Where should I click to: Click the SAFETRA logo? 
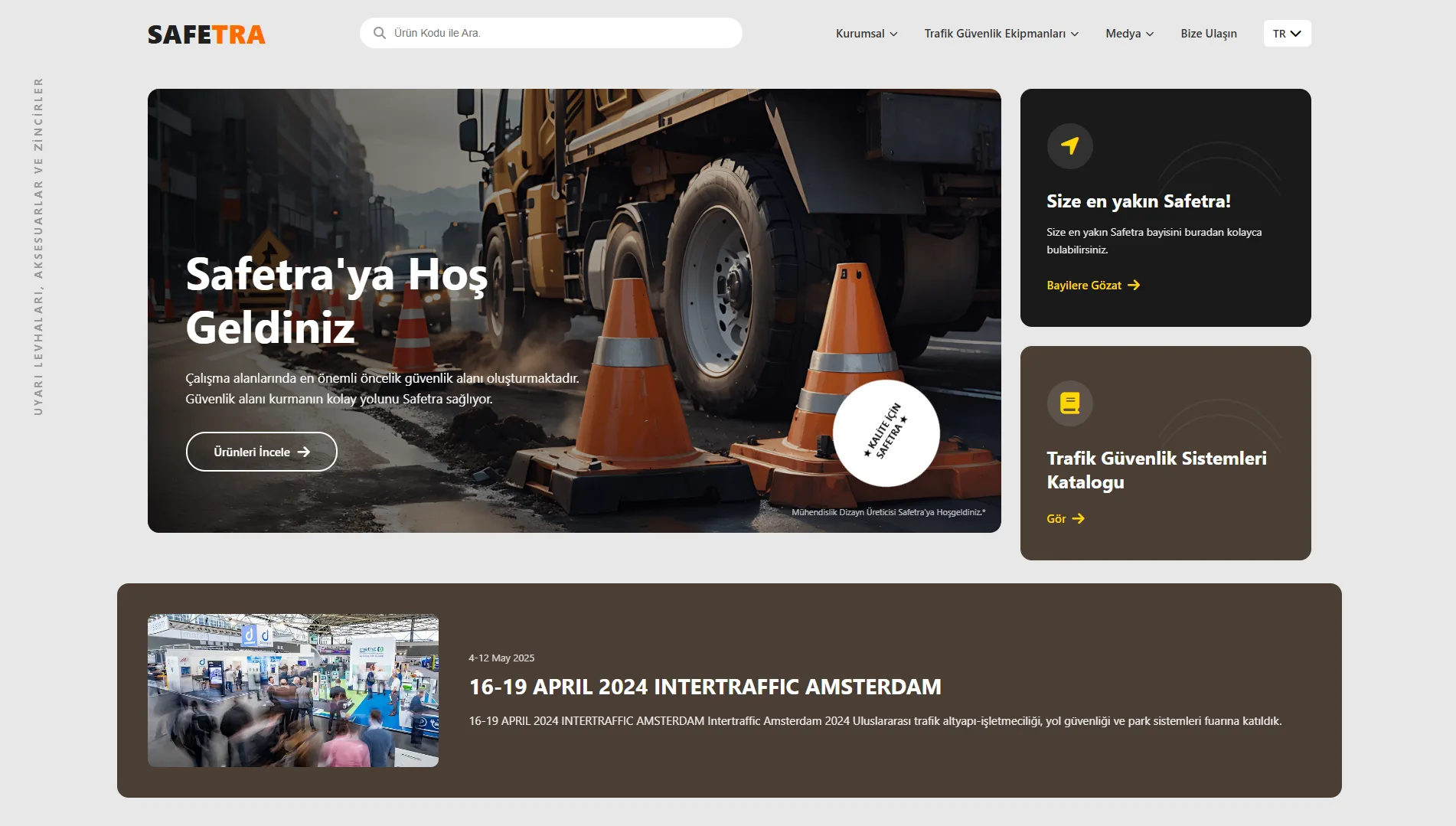[x=207, y=34]
